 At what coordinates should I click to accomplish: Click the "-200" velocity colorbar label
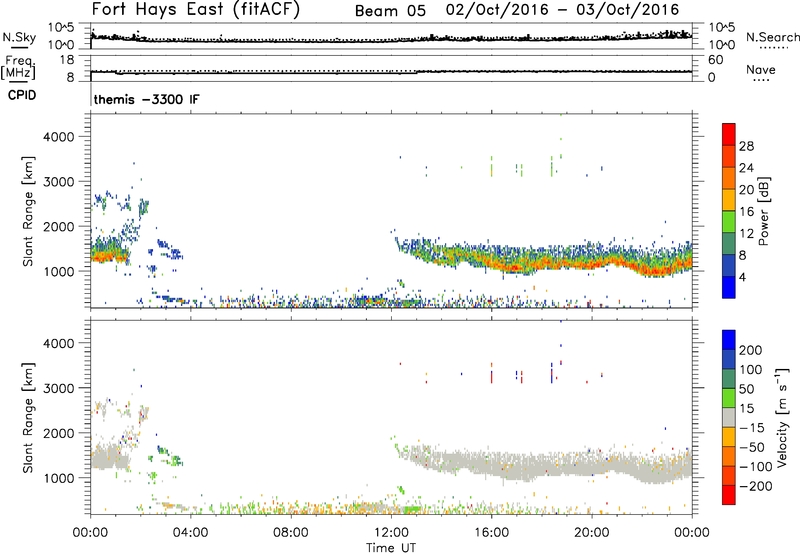756,486
